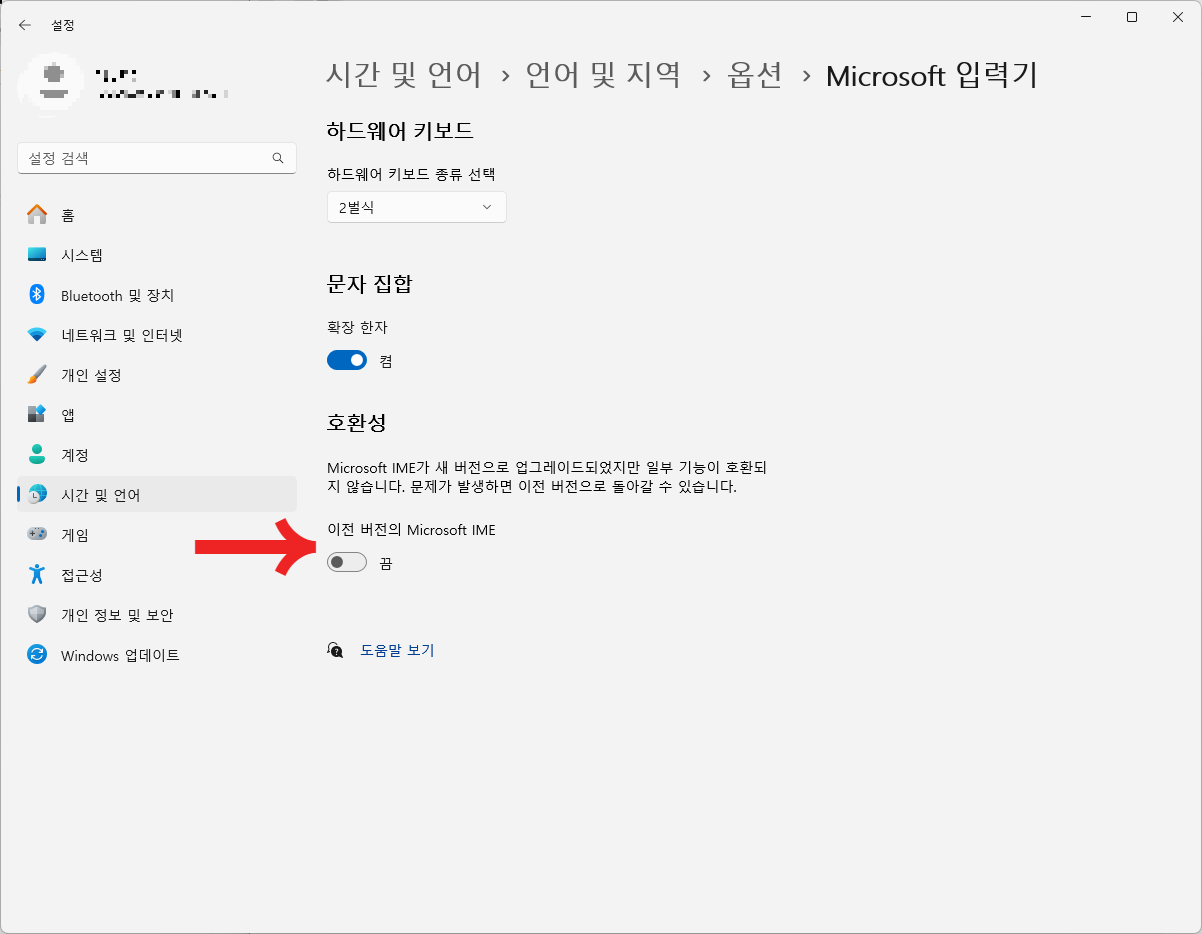Image resolution: width=1202 pixels, height=934 pixels.
Task: Click the search magnifier icon
Action: tap(278, 158)
